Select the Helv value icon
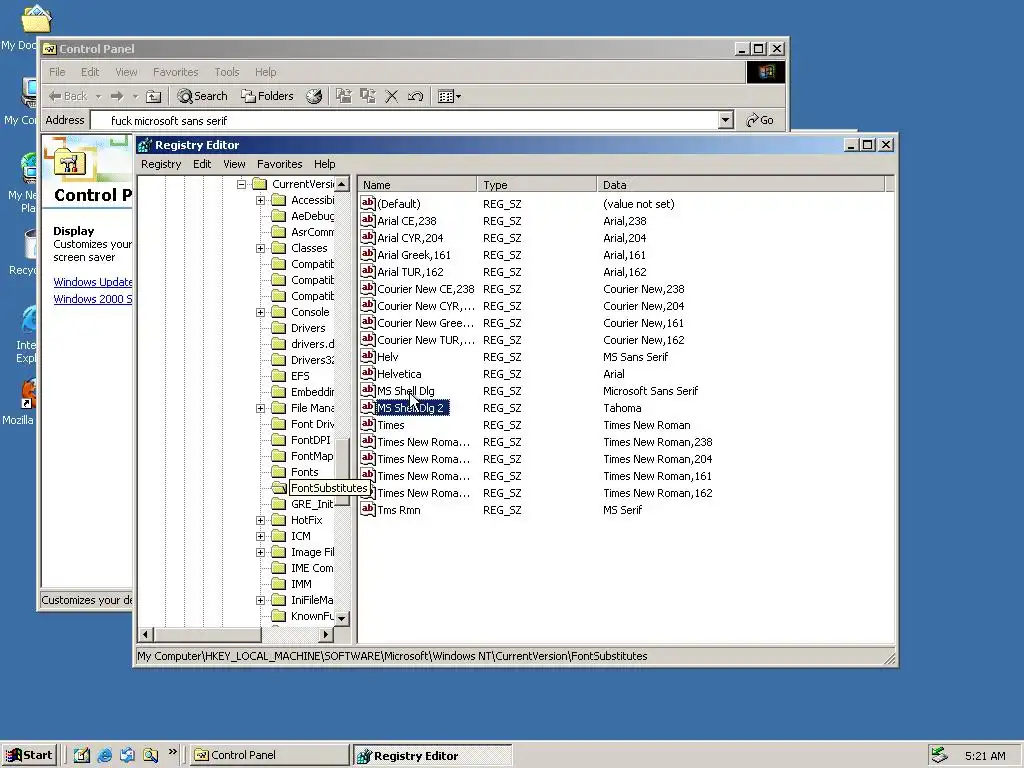Screen dimensions: 1024x768 pos(368,356)
